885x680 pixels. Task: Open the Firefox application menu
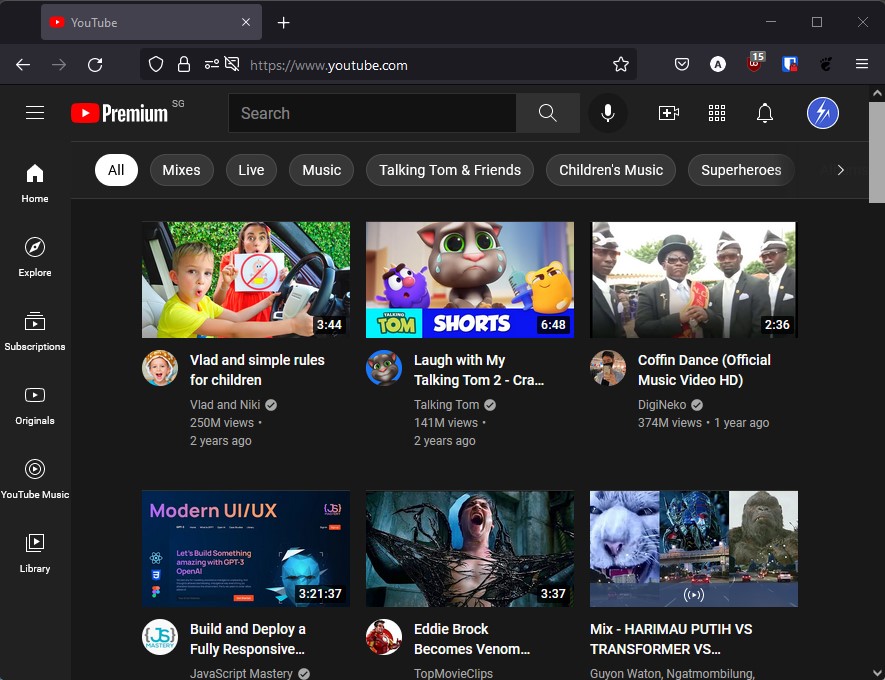pos(862,64)
